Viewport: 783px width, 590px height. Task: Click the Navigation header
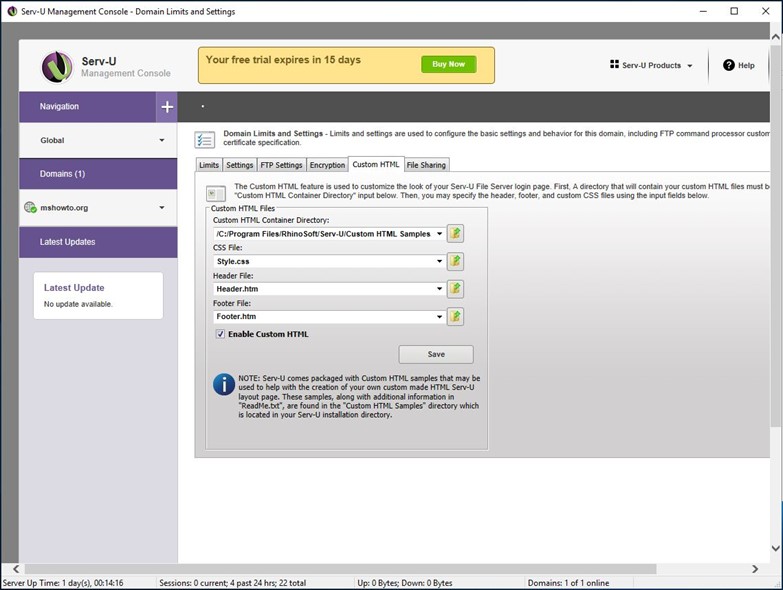click(88, 106)
